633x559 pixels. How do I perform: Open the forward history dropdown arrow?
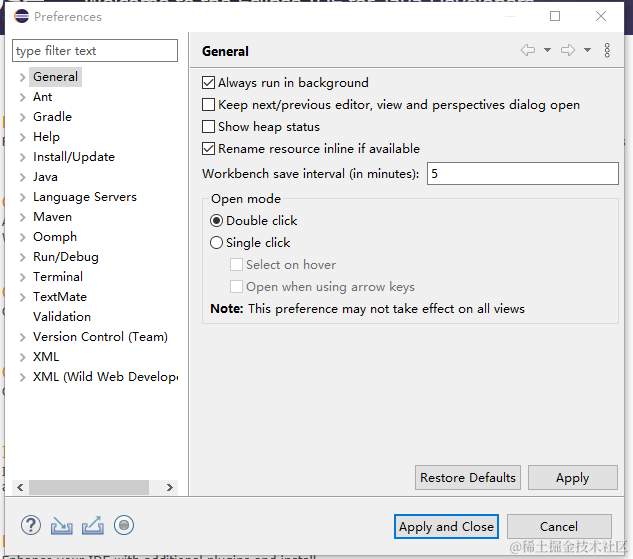pos(587,50)
